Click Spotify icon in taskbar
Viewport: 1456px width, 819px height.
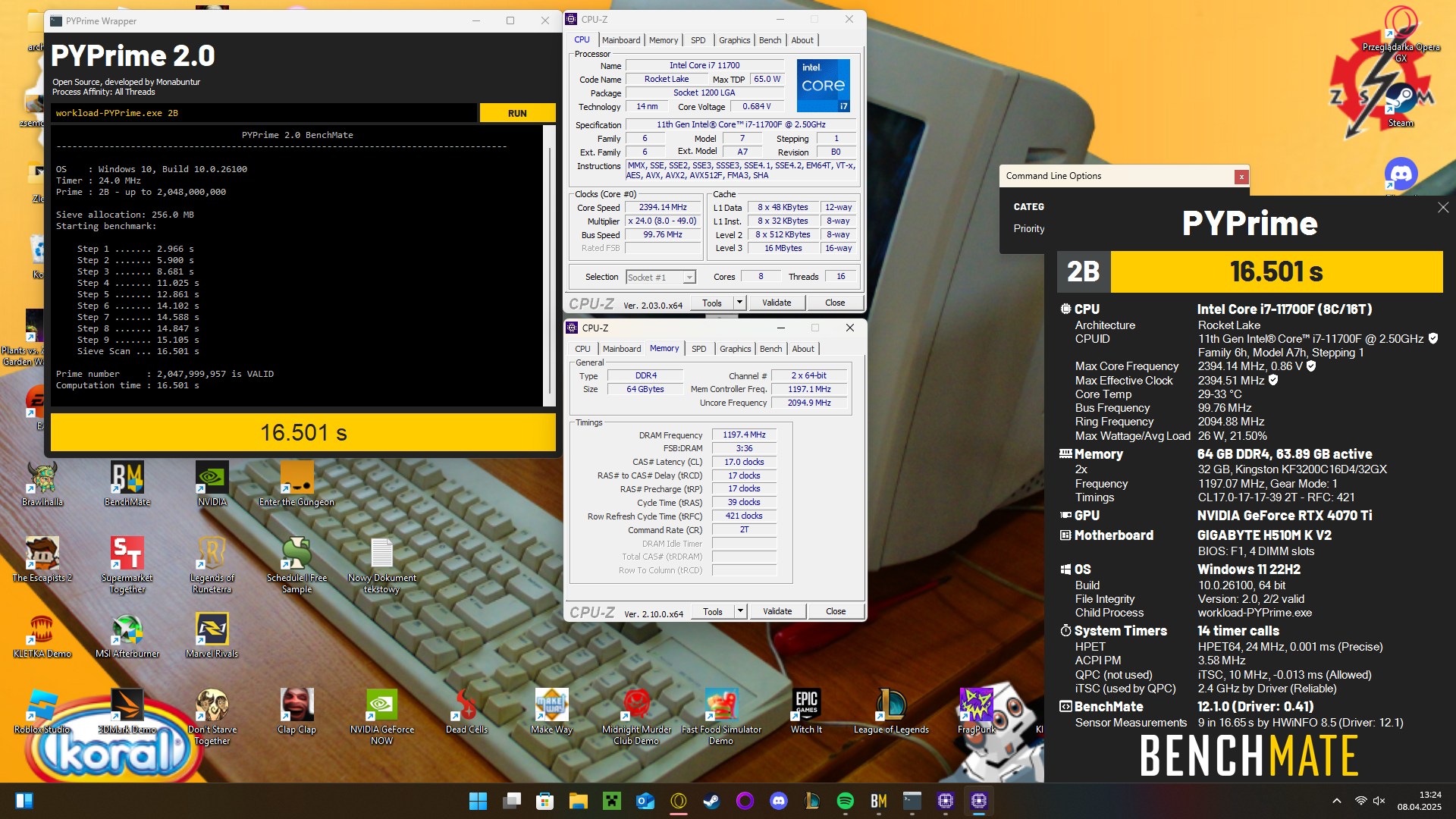pyautogui.click(x=846, y=801)
